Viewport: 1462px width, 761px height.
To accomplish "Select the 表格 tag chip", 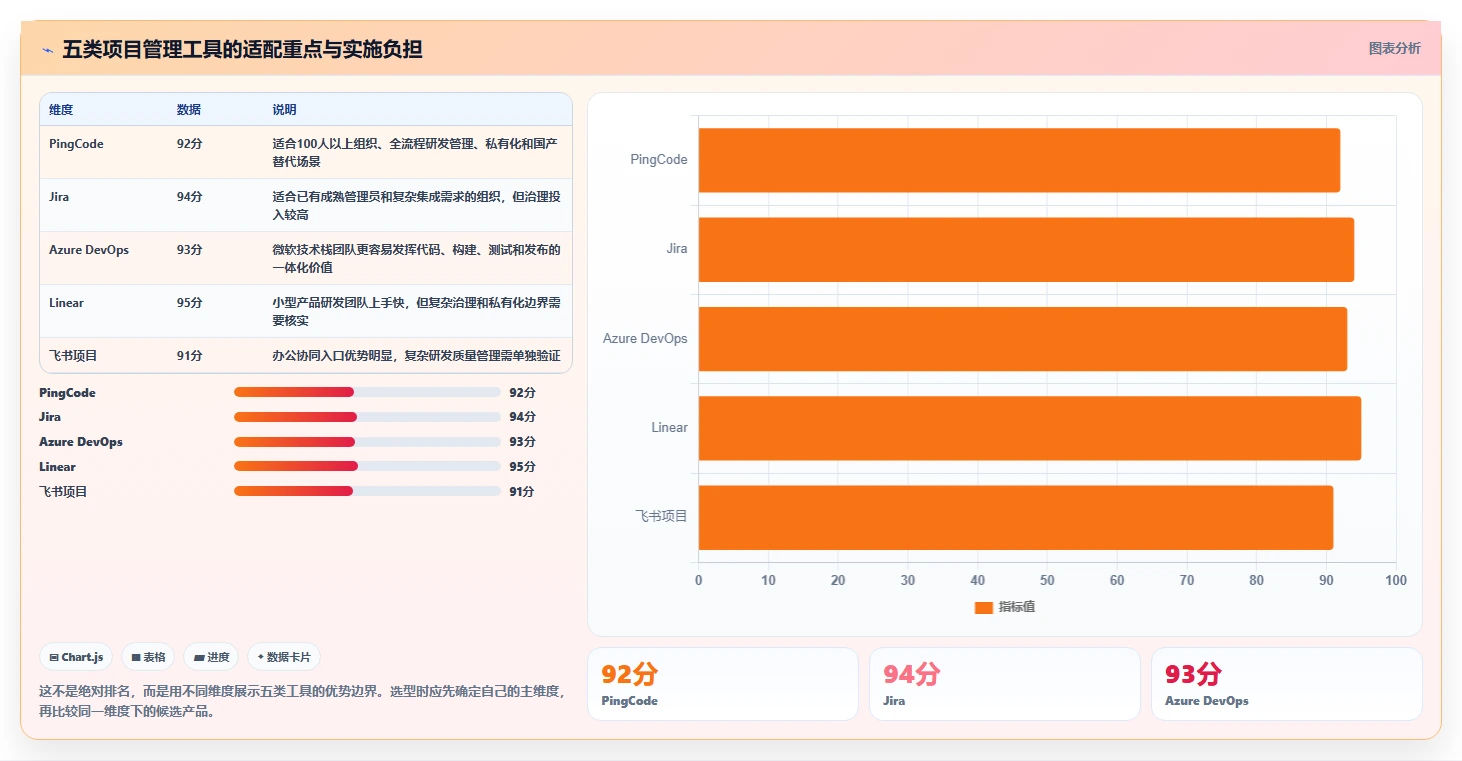I will (149, 657).
